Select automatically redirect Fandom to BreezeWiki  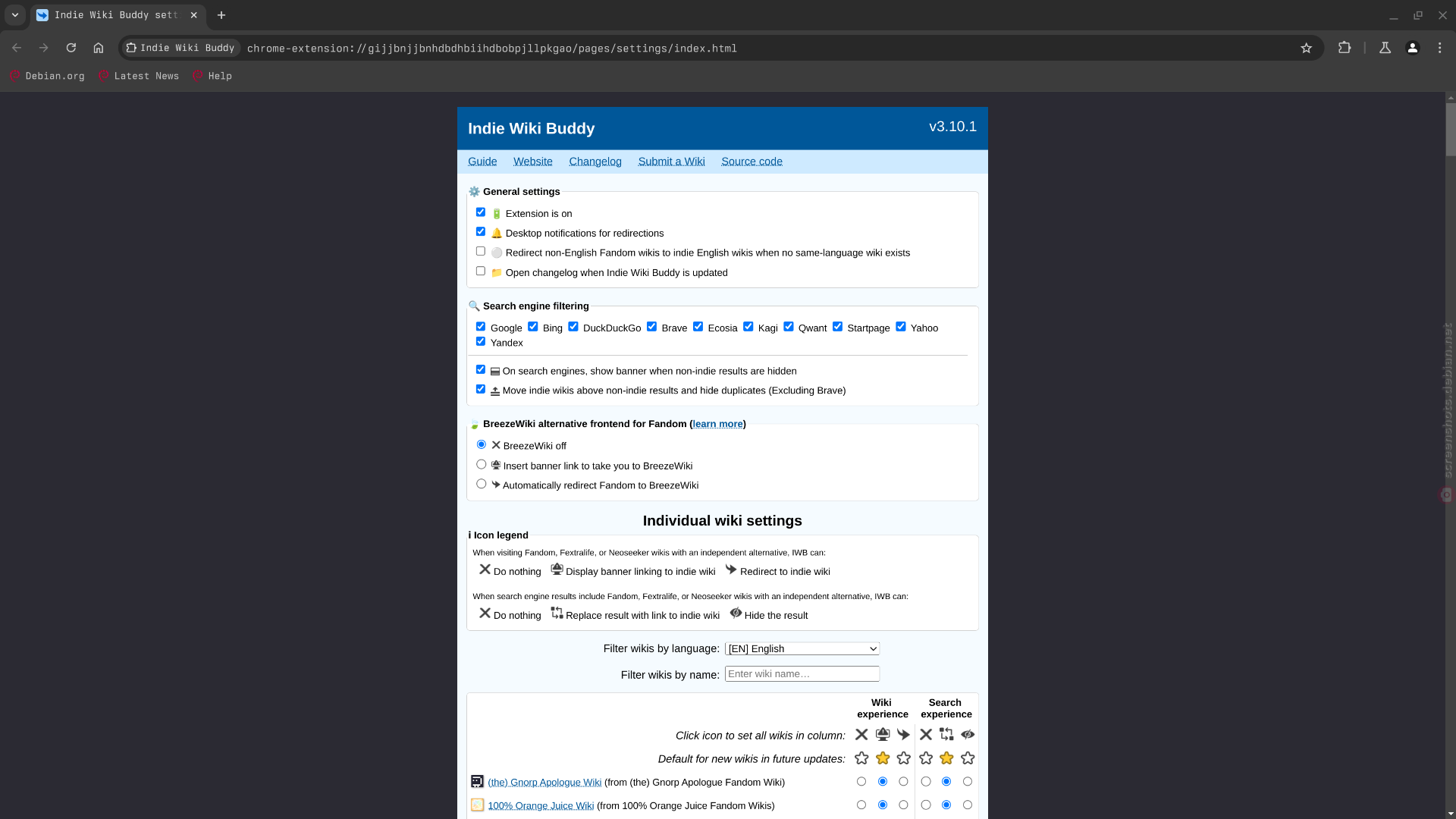(482, 485)
